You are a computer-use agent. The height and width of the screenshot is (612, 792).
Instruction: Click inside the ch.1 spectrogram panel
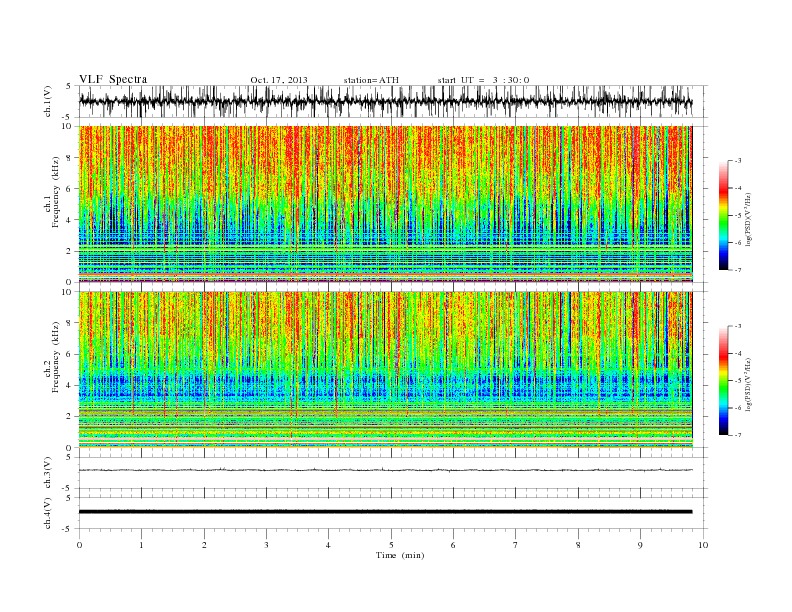(x=385, y=204)
